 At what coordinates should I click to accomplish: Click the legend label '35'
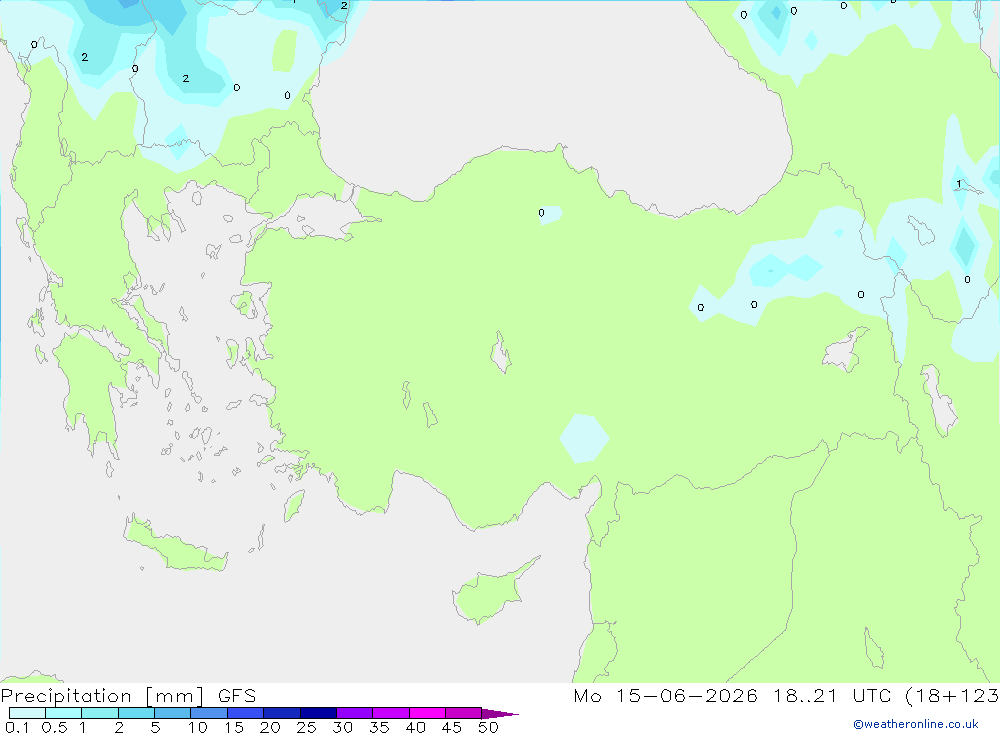coord(379,727)
